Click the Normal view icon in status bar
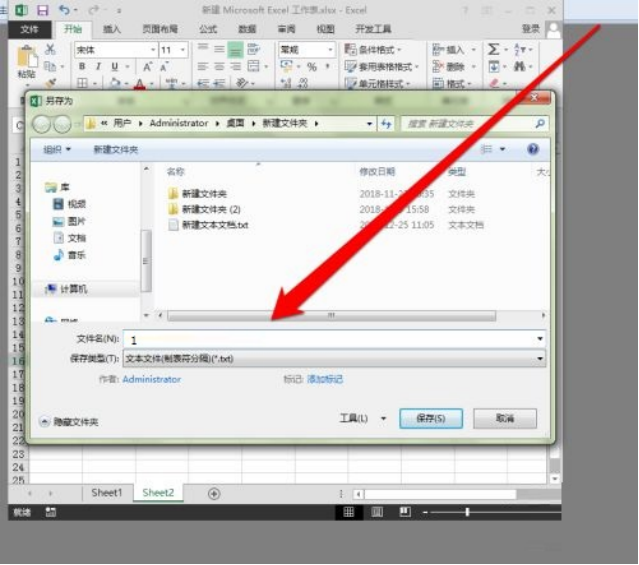Image resolution: width=639 pixels, height=565 pixels. 349,512
